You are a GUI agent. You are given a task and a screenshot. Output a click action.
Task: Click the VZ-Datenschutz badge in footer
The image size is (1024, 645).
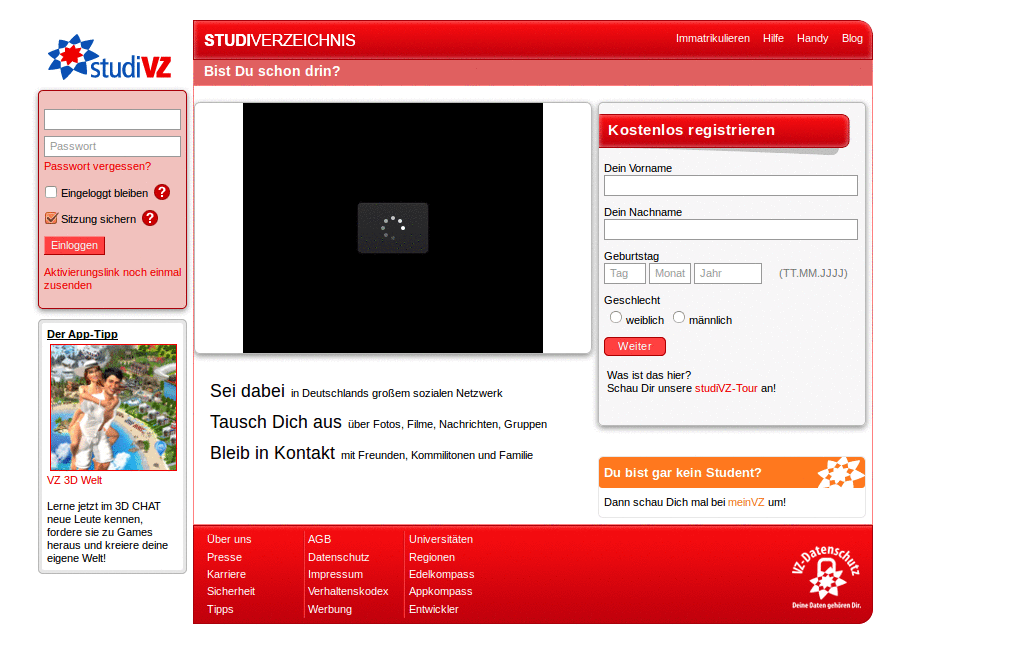[826, 577]
